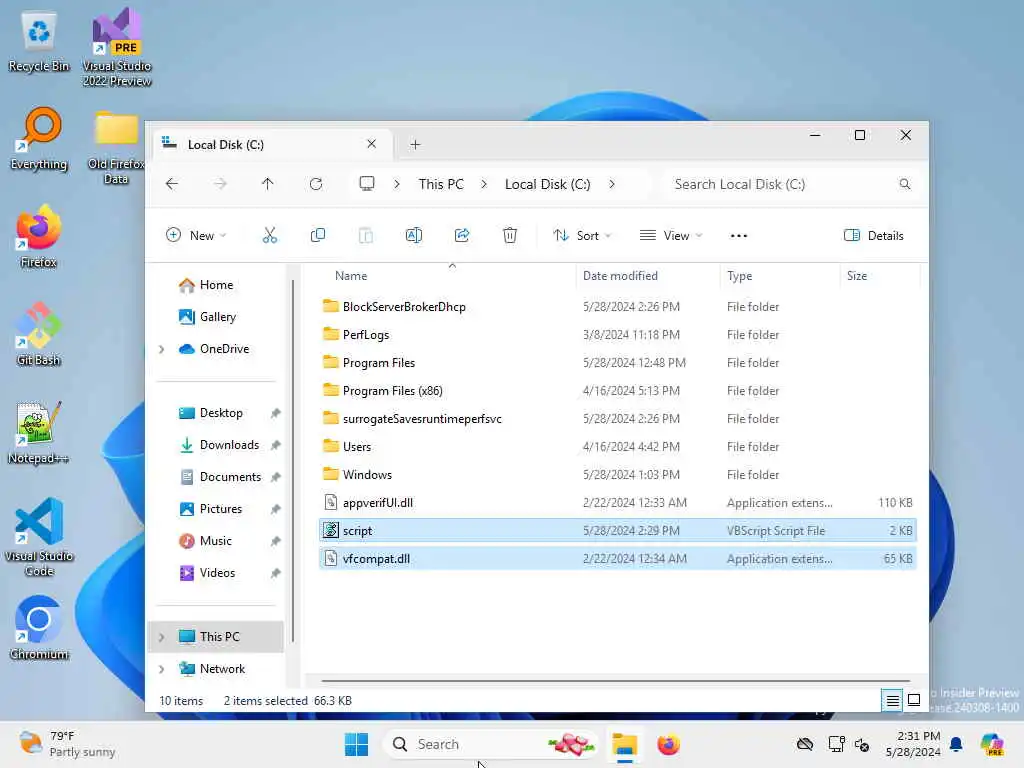The width and height of the screenshot is (1024, 768).
Task: Click the navigation pane vertical scrollbar
Action: click(x=293, y=460)
